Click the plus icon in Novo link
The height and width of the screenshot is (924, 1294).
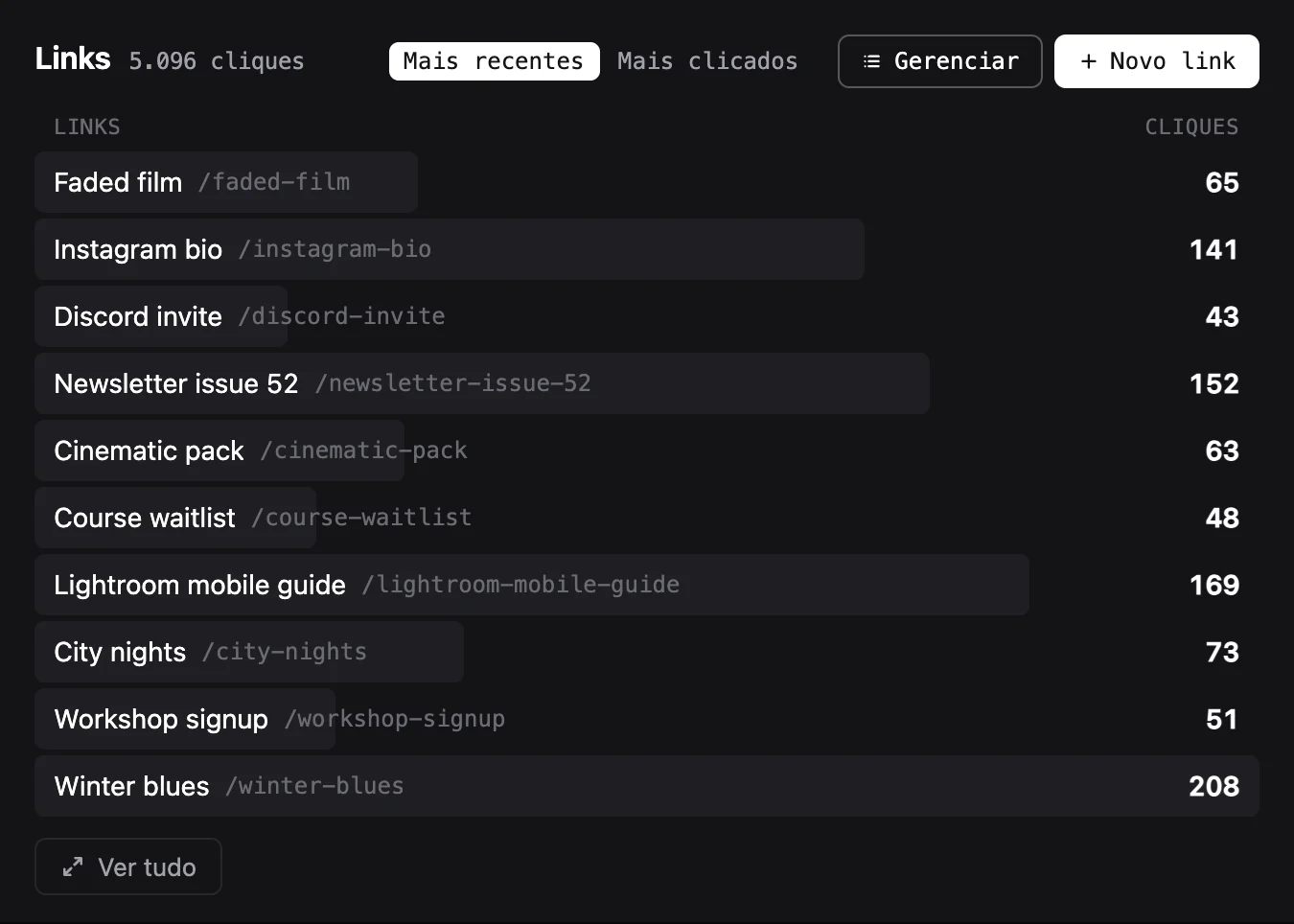[1088, 61]
